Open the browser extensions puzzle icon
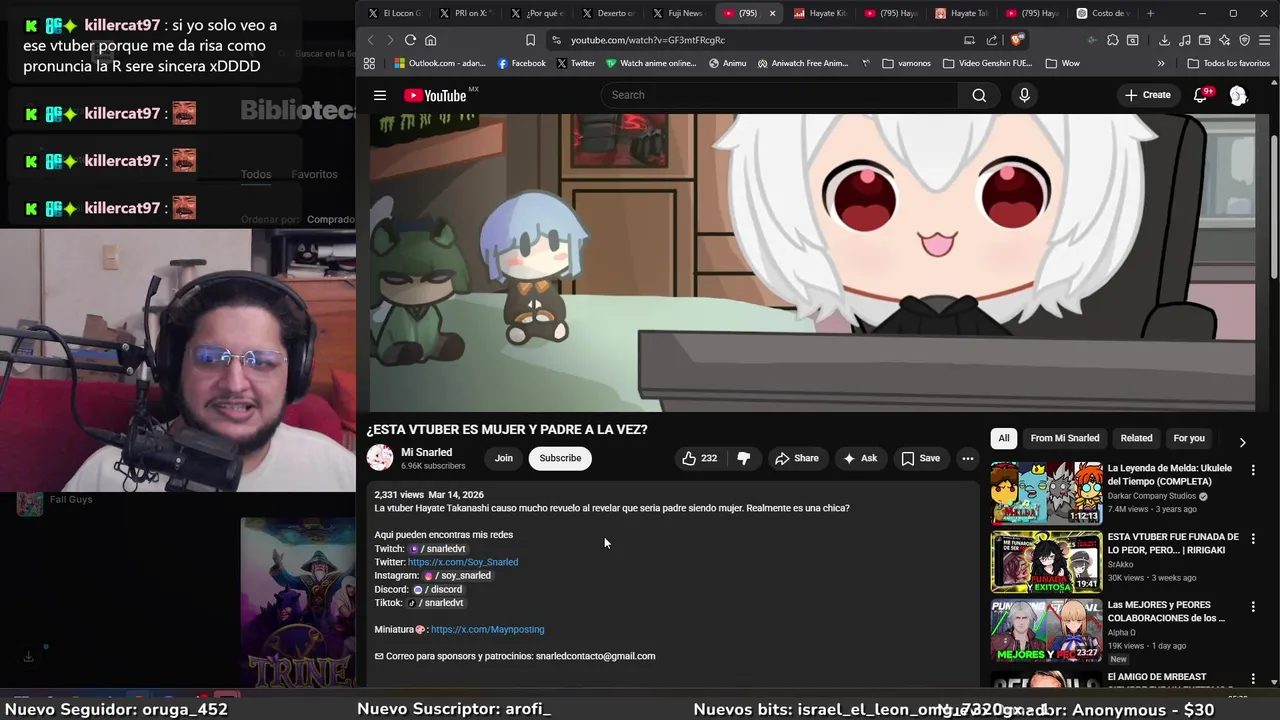 click(x=1113, y=40)
